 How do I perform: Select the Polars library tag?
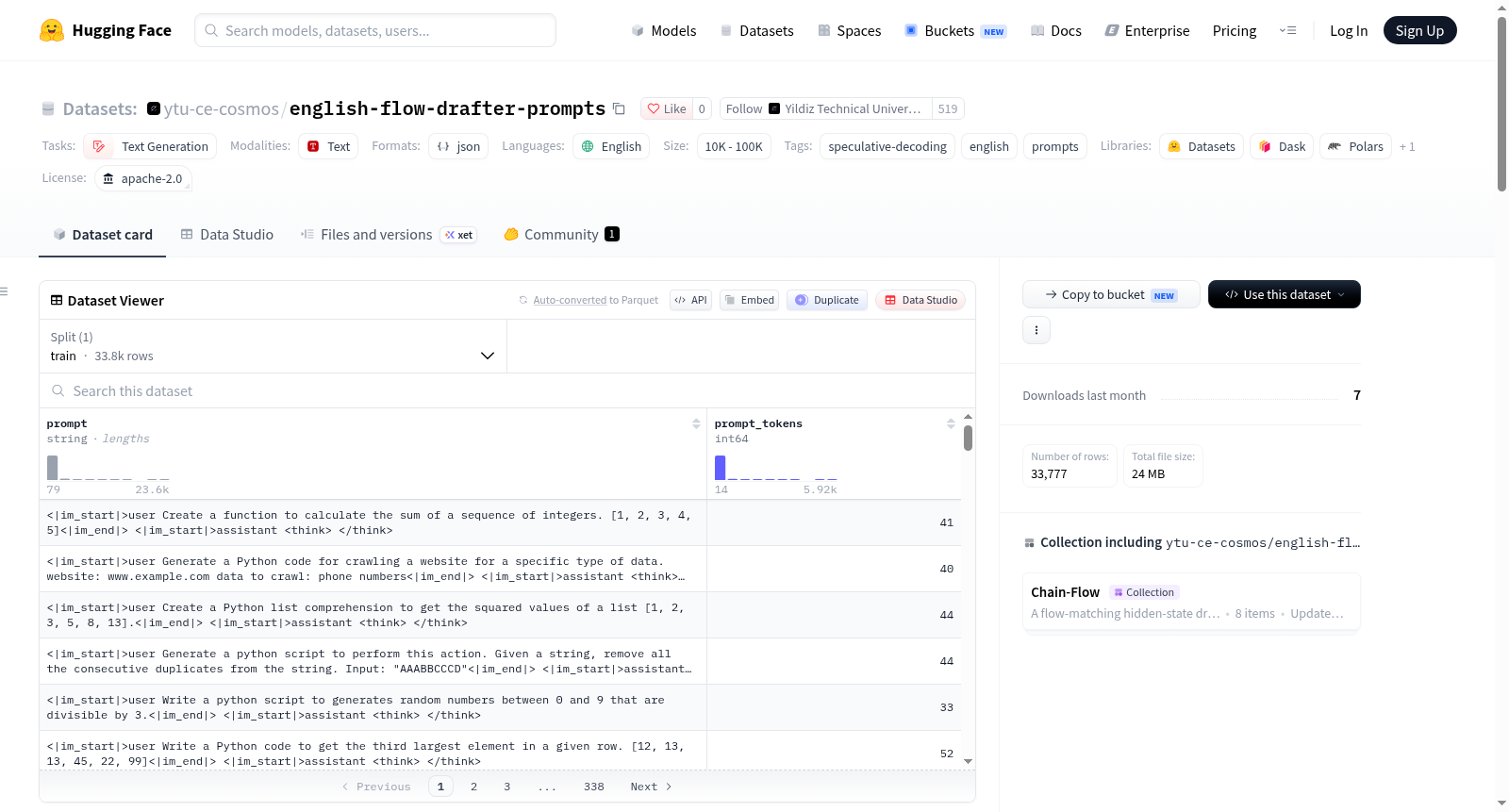(1356, 146)
